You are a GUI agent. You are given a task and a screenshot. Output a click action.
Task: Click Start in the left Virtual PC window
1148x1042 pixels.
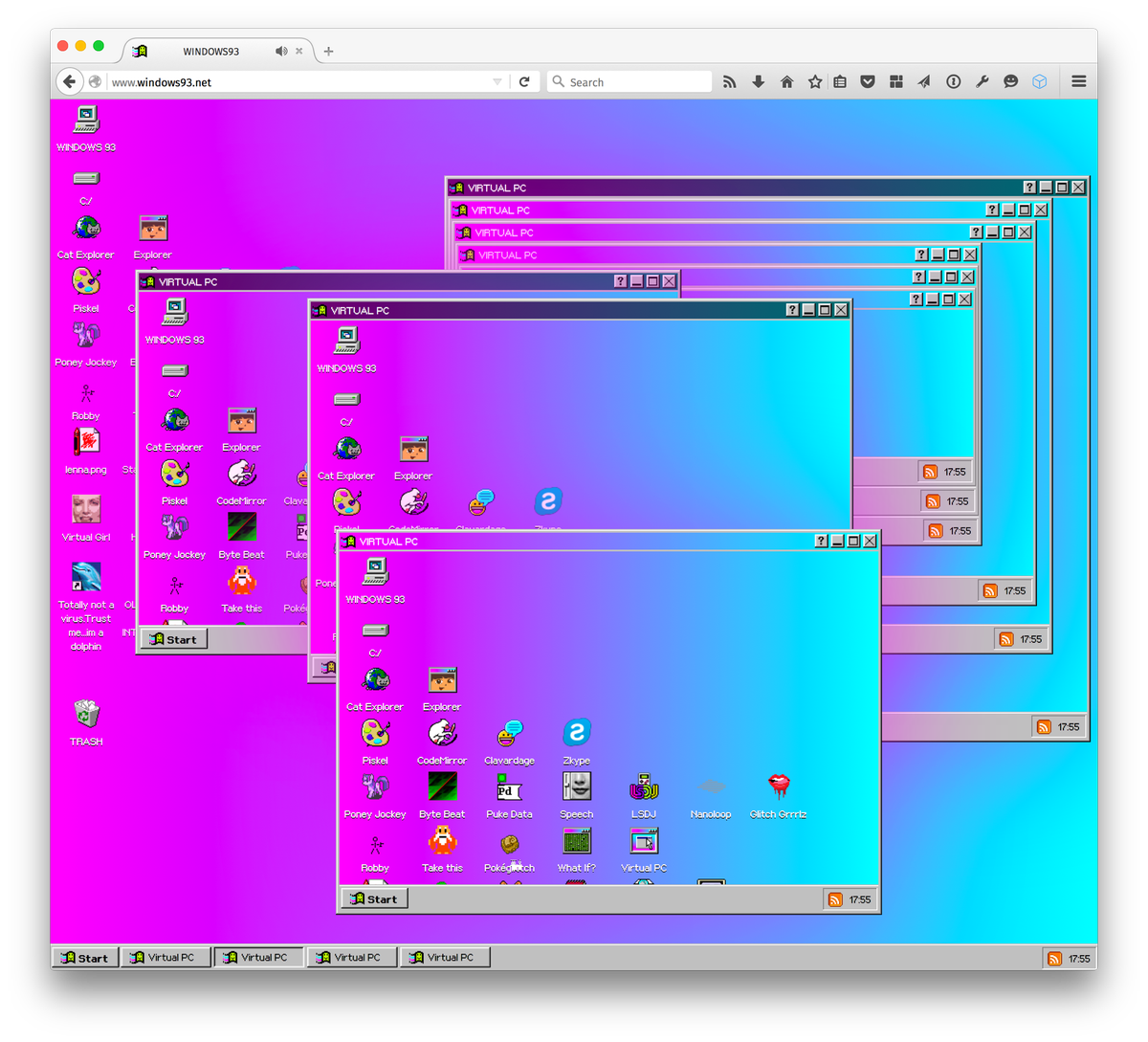click(173, 639)
